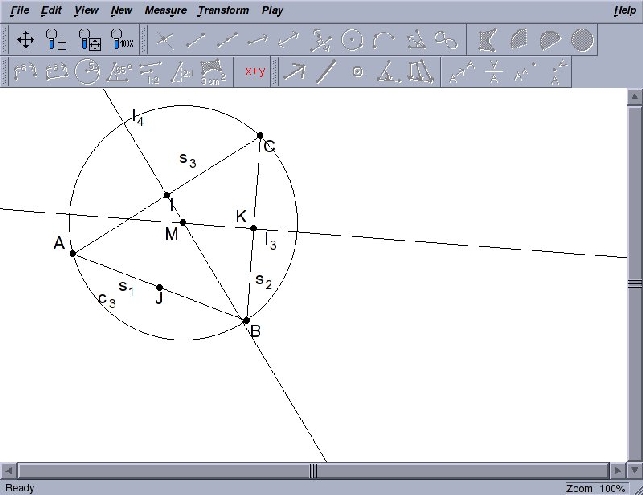Click the Perpendicular line icon
Image resolution: width=643 pixels, height=495 pixels.
coord(321,41)
